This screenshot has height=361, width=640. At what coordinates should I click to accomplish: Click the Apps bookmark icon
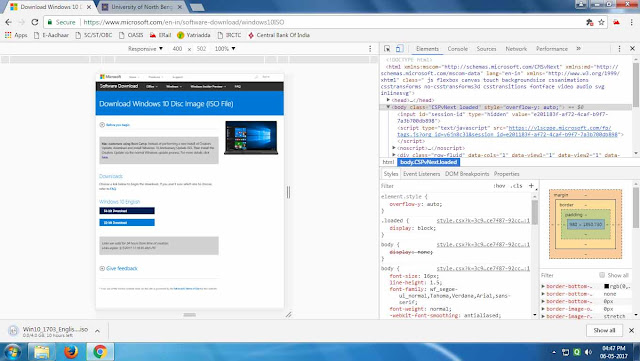click(x=16, y=35)
